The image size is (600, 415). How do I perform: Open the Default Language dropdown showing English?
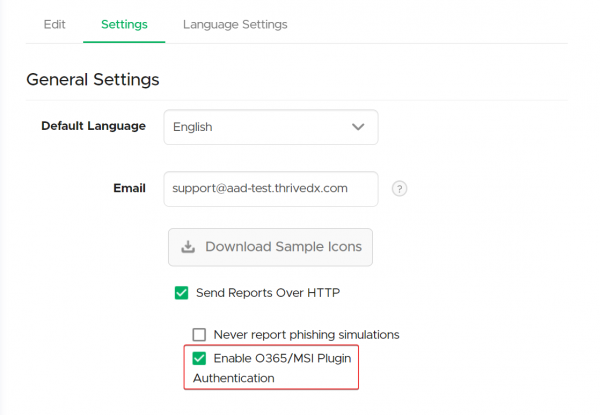coord(271,127)
